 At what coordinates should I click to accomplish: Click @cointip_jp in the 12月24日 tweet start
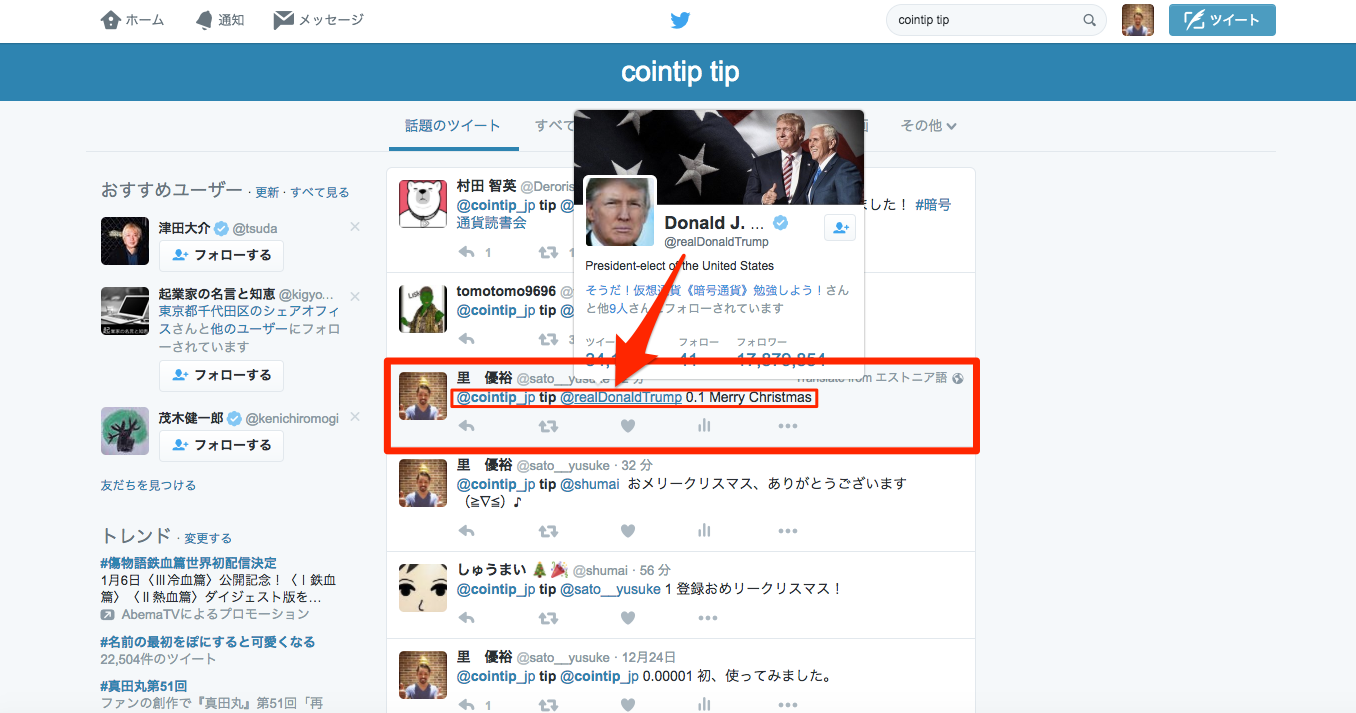click(496, 676)
